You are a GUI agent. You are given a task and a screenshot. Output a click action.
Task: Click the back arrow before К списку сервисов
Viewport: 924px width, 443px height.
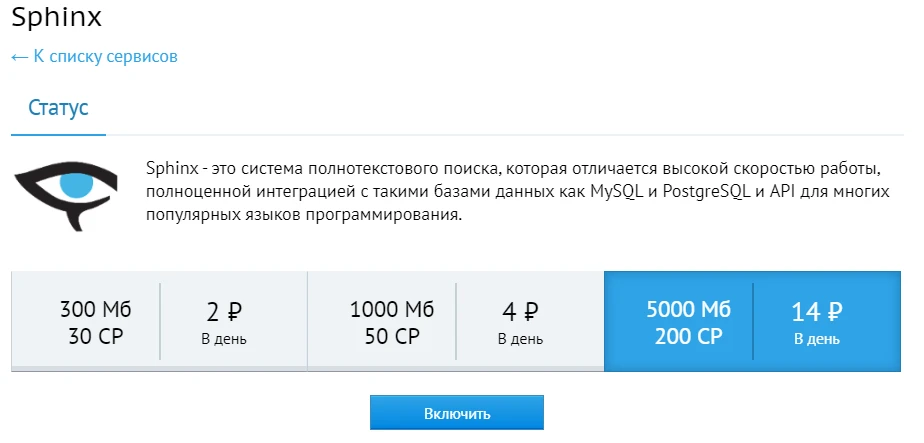[x=19, y=57]
